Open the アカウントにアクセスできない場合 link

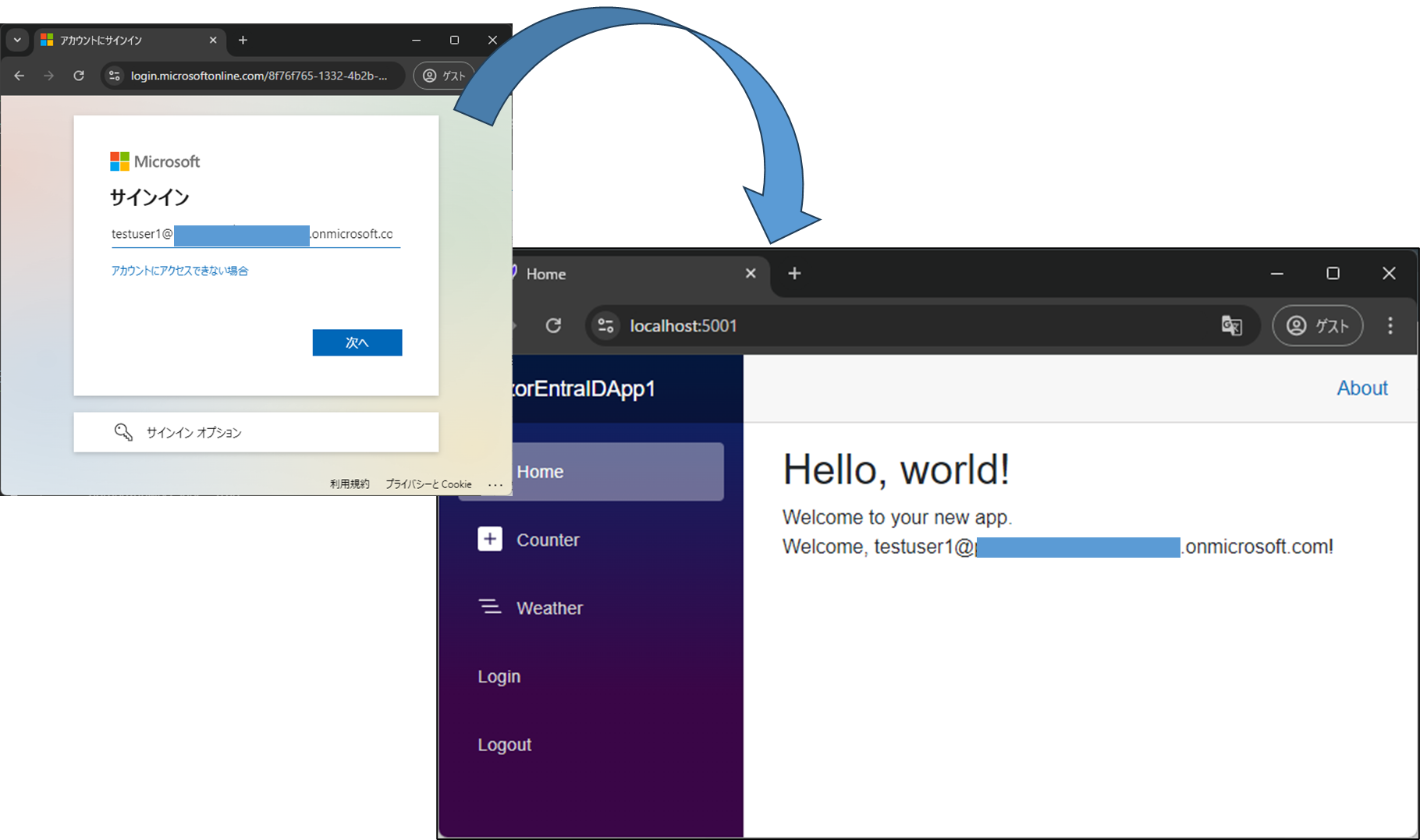179,271
